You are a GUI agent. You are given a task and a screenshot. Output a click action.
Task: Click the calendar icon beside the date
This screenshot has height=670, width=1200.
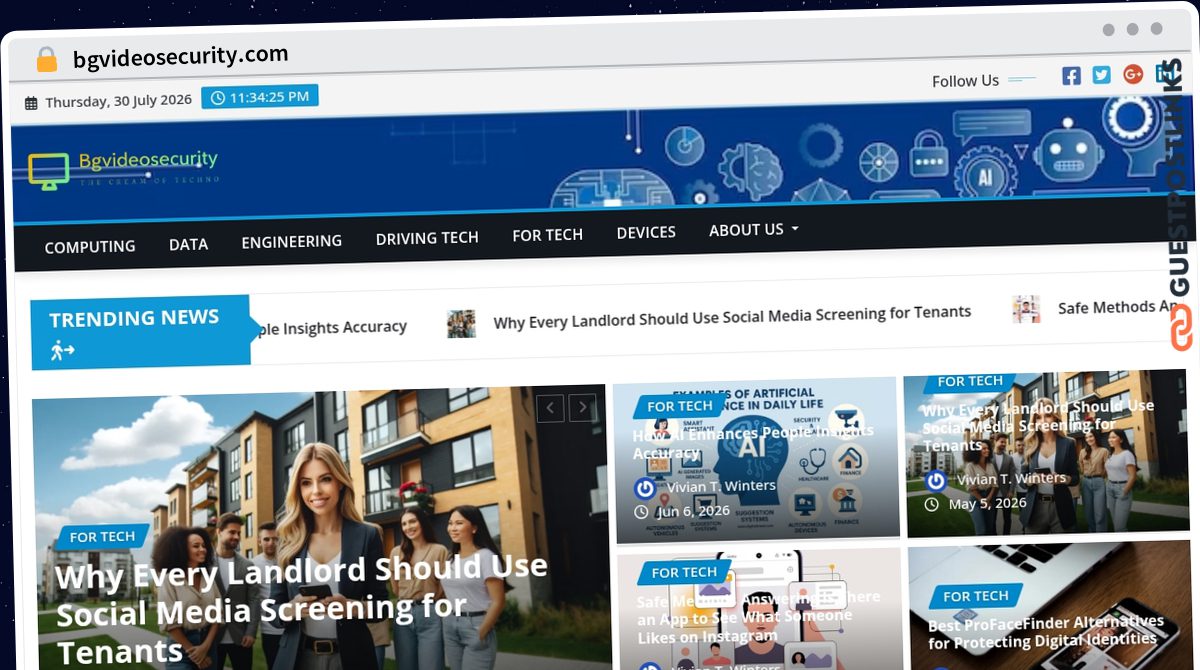point(31,103)
